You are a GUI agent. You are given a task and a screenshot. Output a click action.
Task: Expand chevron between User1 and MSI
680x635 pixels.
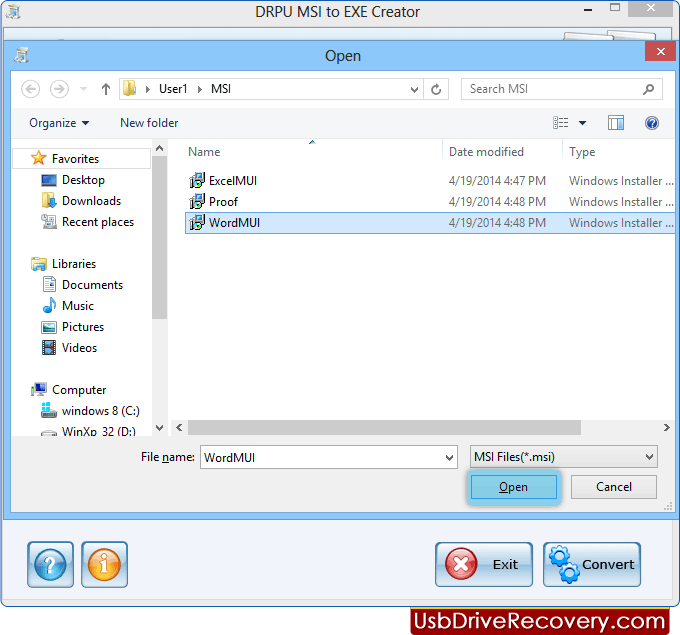[x=200, y=89]
